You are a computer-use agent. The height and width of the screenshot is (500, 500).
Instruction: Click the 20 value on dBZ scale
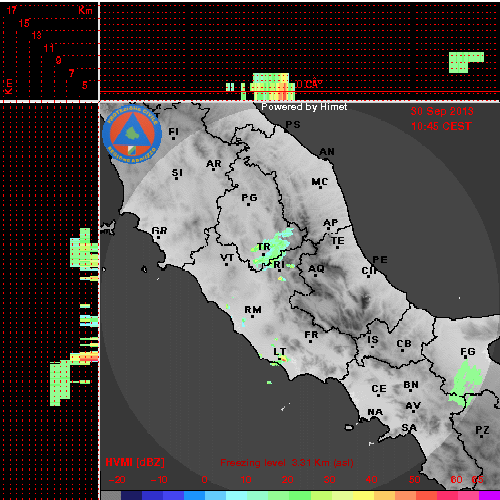[287, 480]
